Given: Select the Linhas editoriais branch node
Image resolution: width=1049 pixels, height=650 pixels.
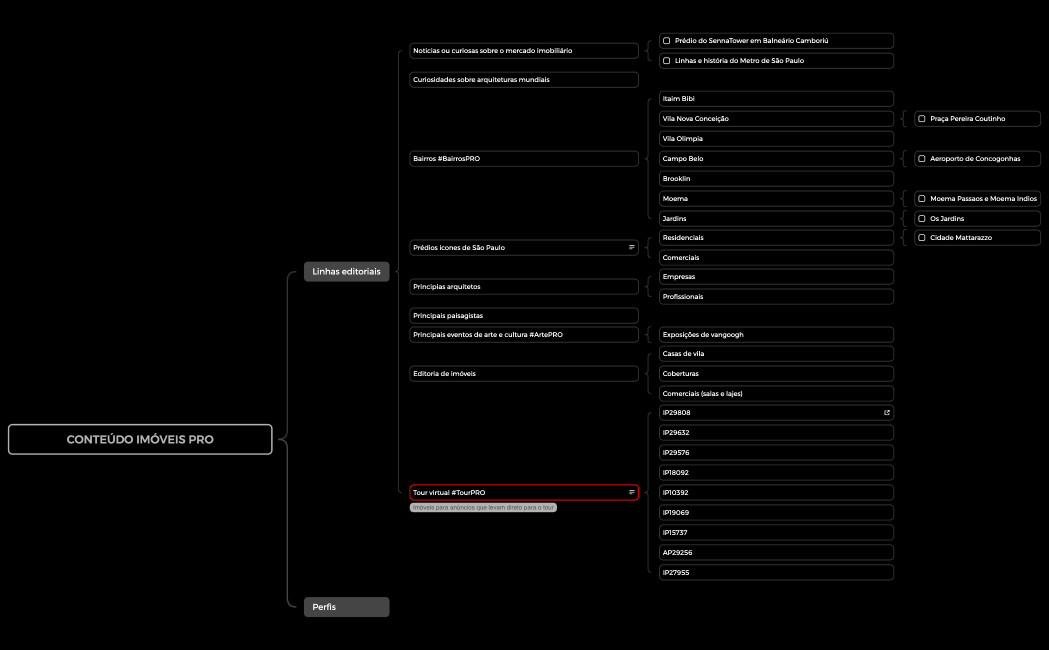Looking at the screenshot, I should pos(346,272).
